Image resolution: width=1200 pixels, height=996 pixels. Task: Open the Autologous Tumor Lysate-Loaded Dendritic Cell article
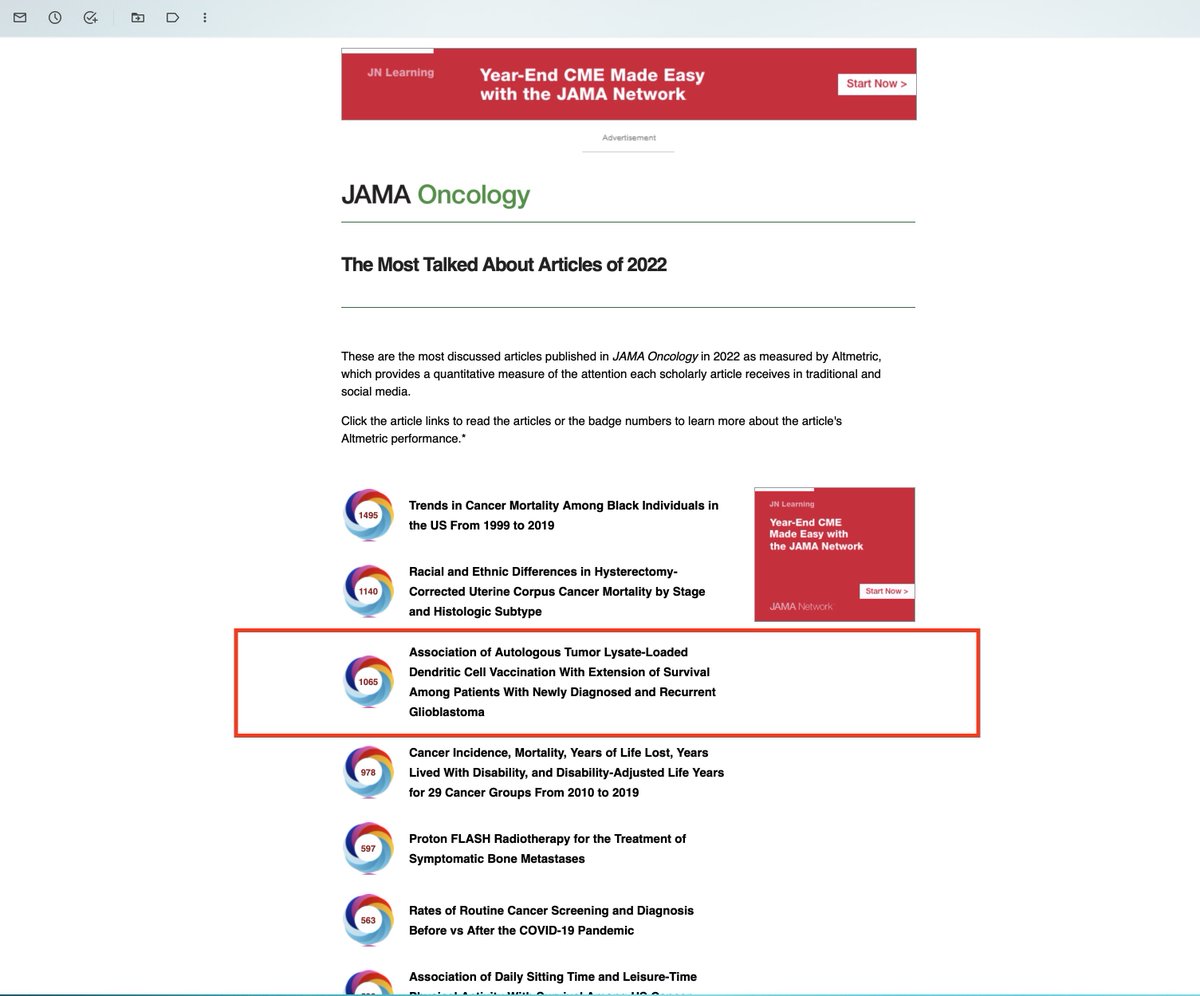pos(562,682)
